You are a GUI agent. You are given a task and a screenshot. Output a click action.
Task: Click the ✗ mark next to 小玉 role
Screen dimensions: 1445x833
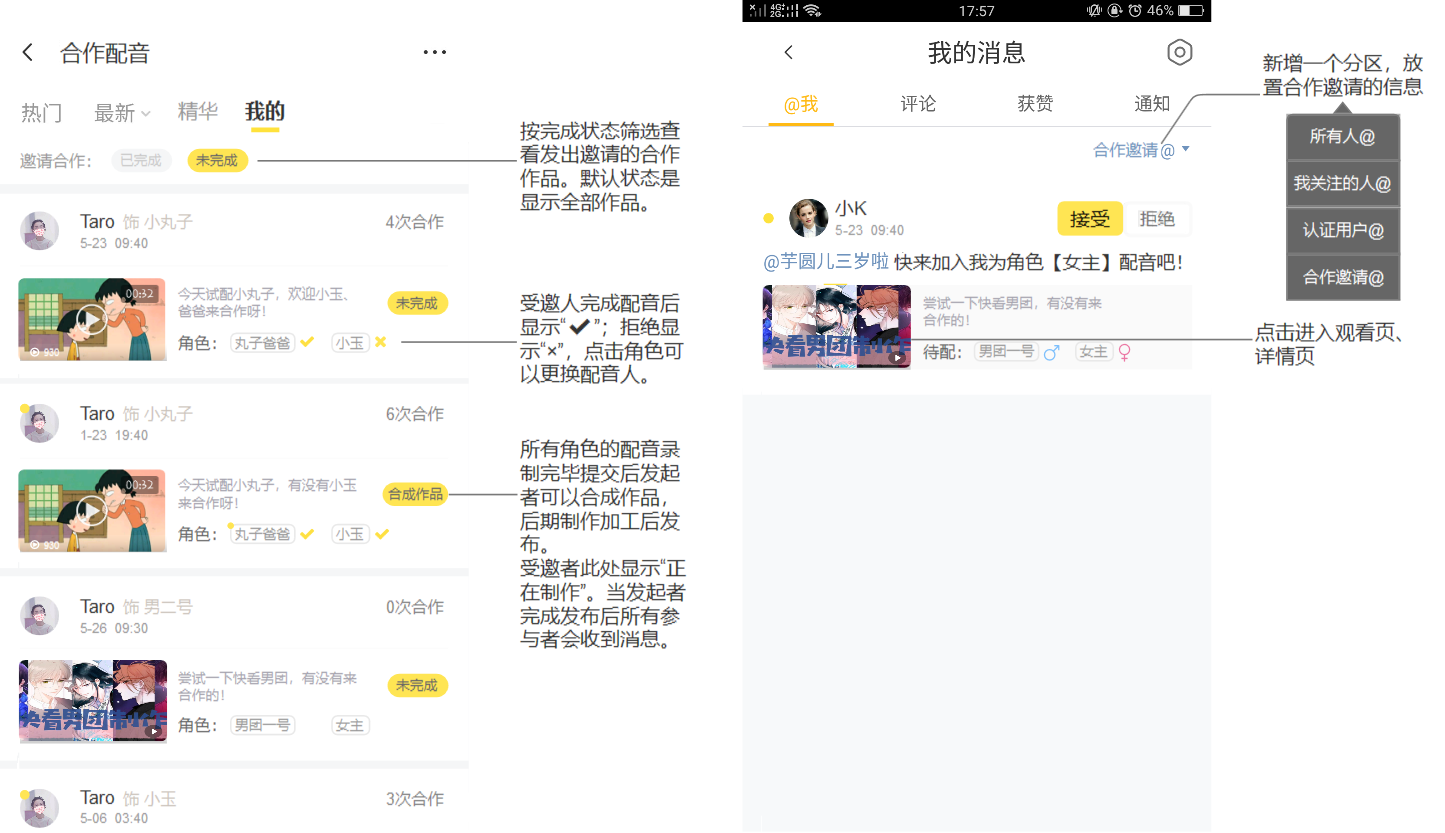point(380,342)
